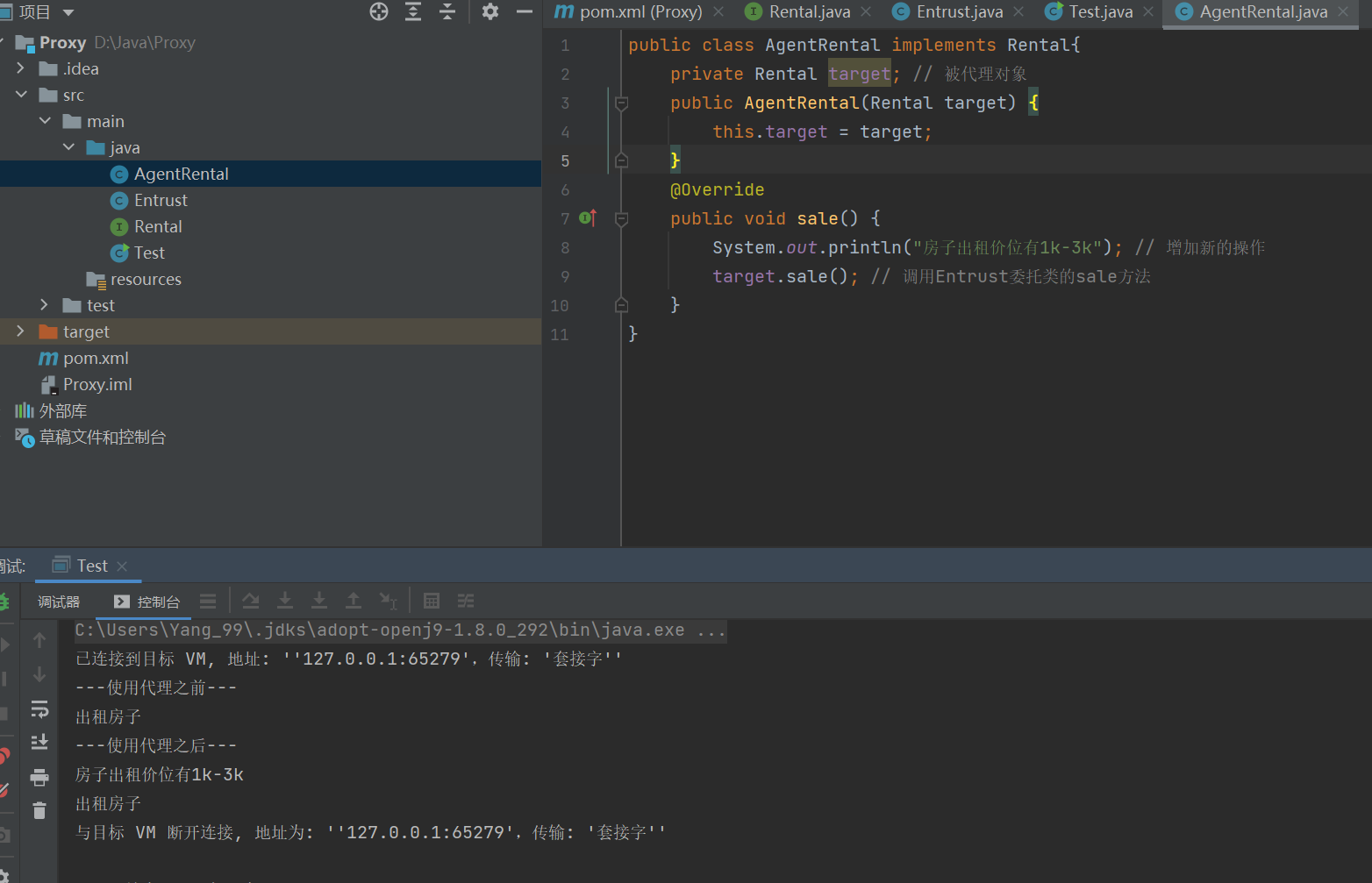Click the print console output icon

pos(39,777)
